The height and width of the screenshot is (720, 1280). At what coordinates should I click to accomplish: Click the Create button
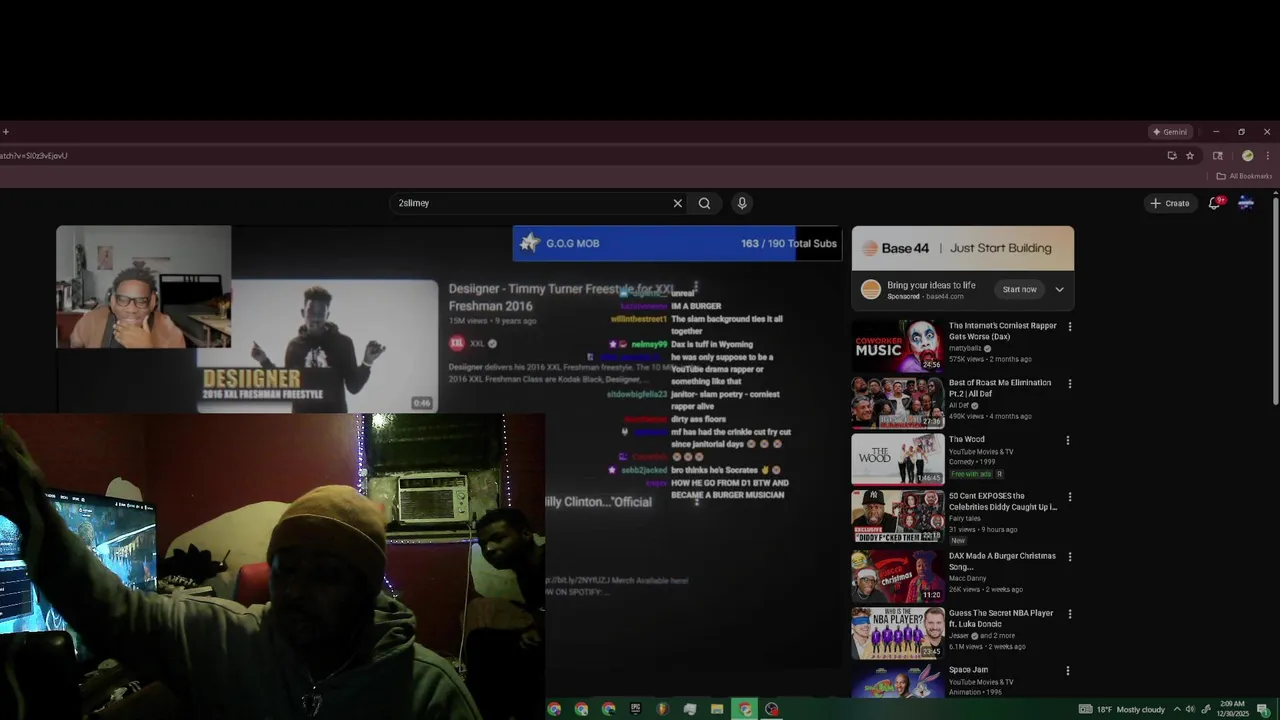(1169, 203)
